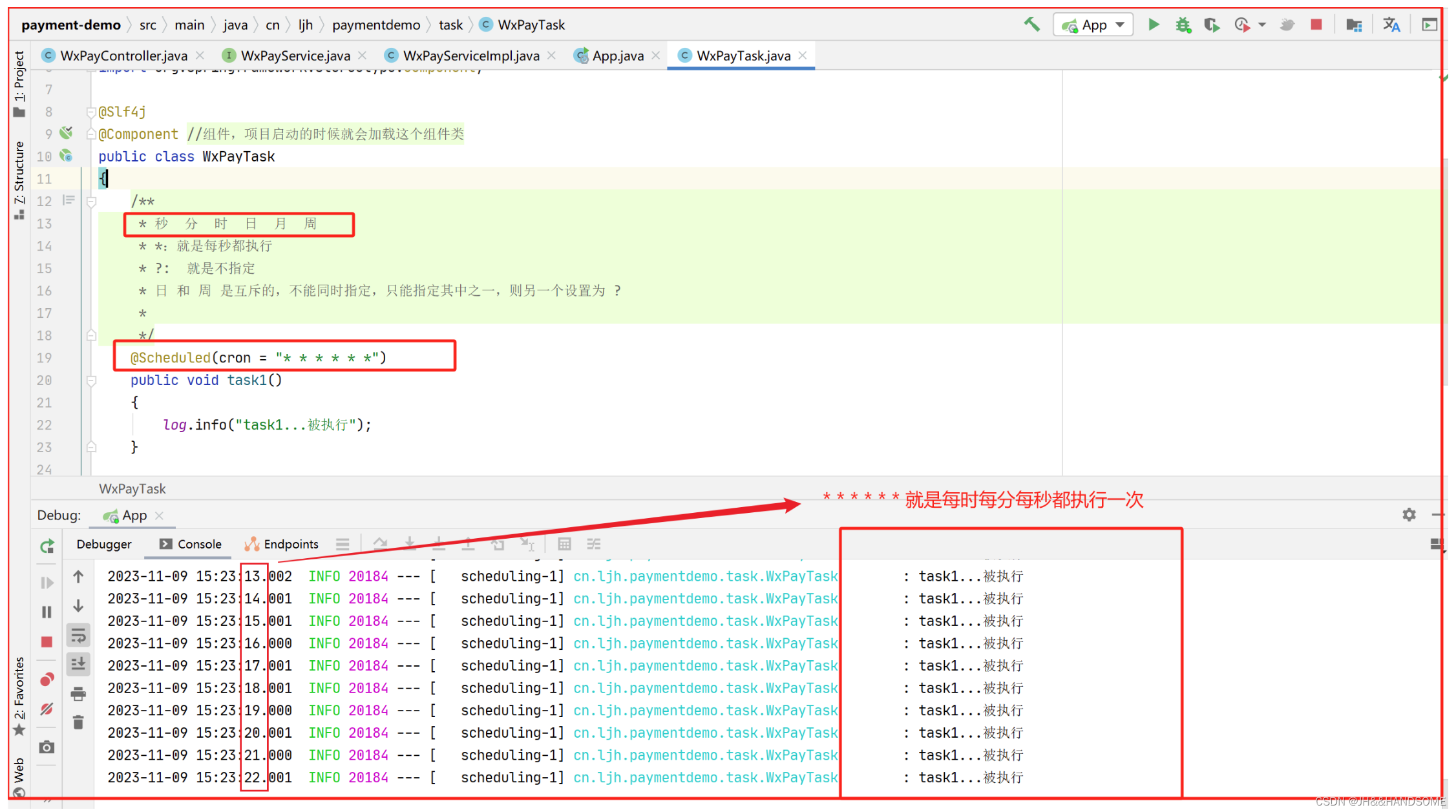Toggle scroll to end of console
This screenshot has width=1456, height=812.
[x=78, y=663]
